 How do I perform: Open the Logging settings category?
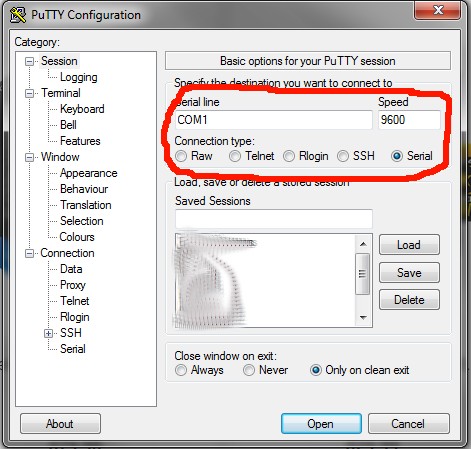pos(79,77)
